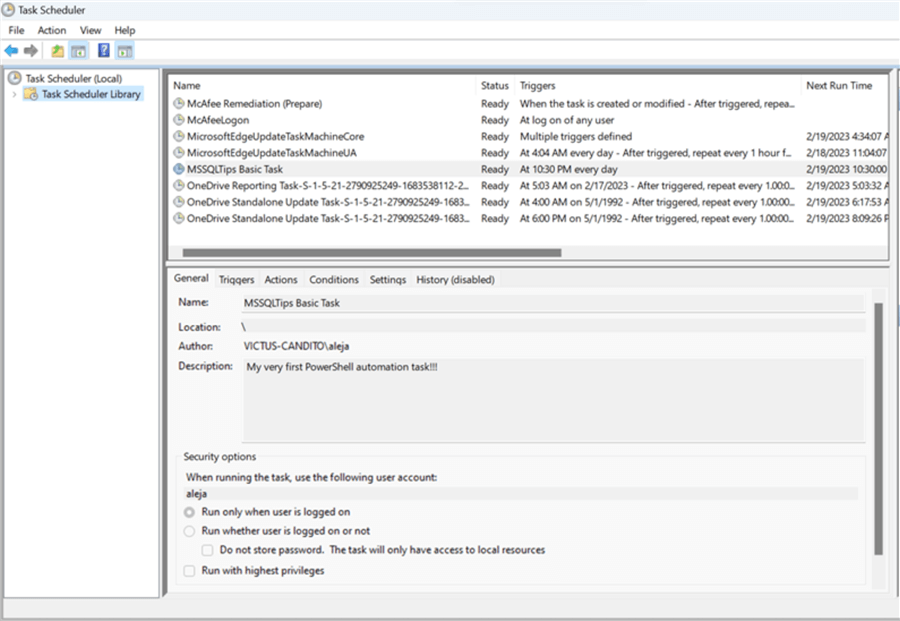
Task: Open the File menu
Action: click(x=16, y=30)
